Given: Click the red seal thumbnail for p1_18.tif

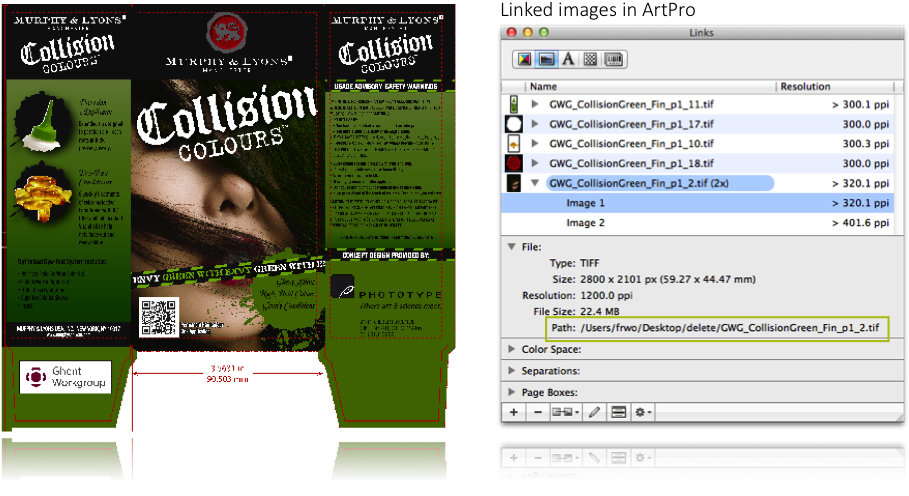Looking at the screenshot, I should tap(514, 163).
